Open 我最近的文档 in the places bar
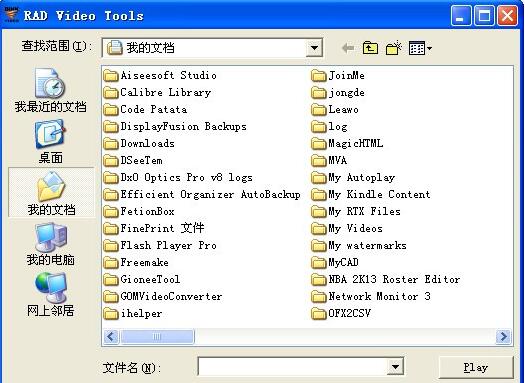This screenshot has width=525, height=383. 50,90
